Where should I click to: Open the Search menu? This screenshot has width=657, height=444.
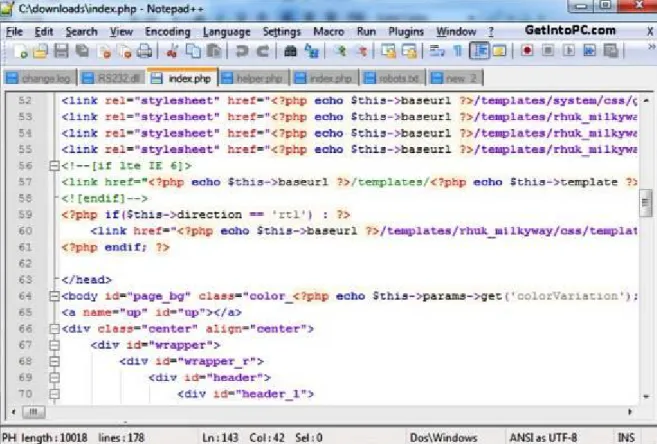pos(81,32)
